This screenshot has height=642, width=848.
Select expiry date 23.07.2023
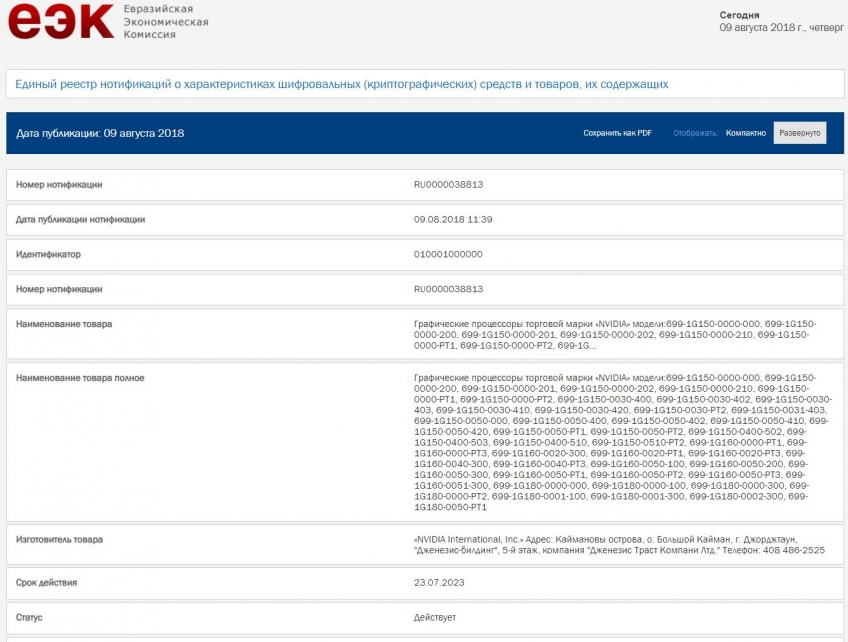point(439,583)
